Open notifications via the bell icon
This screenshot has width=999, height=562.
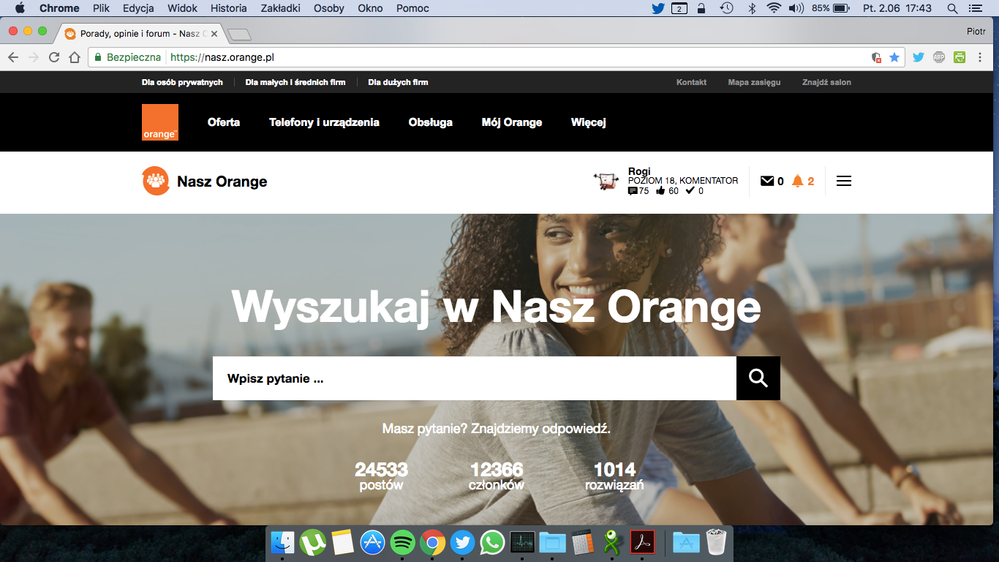click(797, 181)
